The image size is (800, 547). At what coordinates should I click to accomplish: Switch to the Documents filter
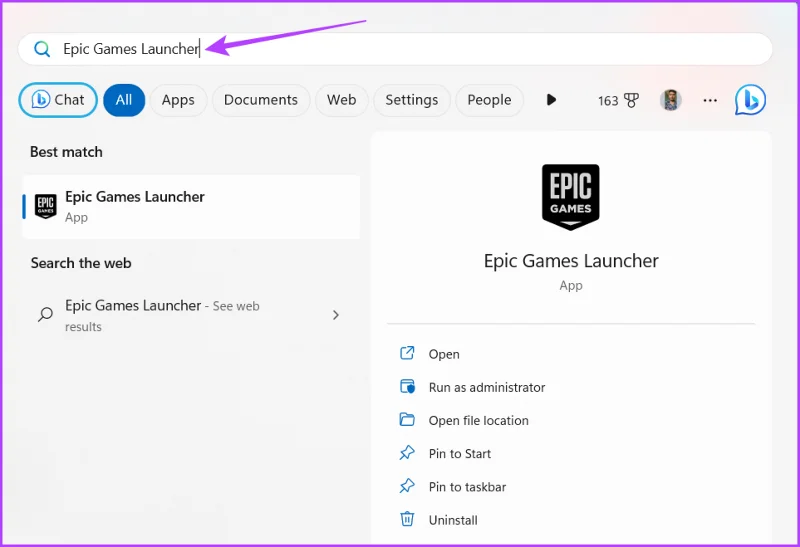pyautogui.click(x=261, y=100)
